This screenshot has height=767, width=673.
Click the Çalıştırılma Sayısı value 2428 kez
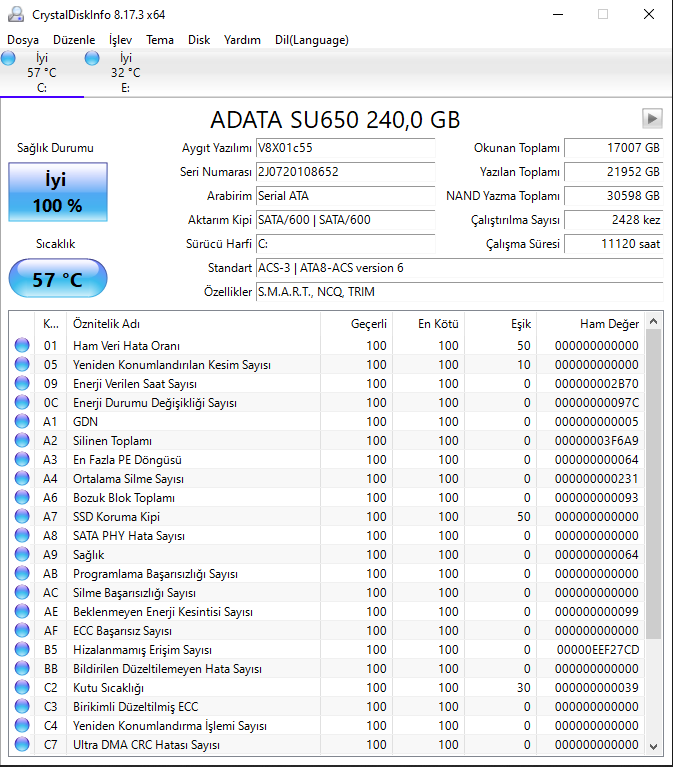tap(613, 220)
